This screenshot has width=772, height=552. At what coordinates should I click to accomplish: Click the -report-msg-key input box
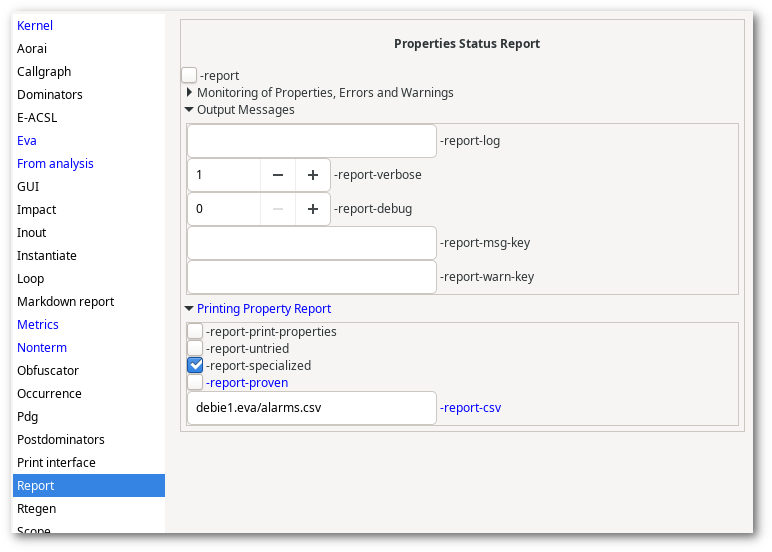pyautogui.click(x=312, y=243)
